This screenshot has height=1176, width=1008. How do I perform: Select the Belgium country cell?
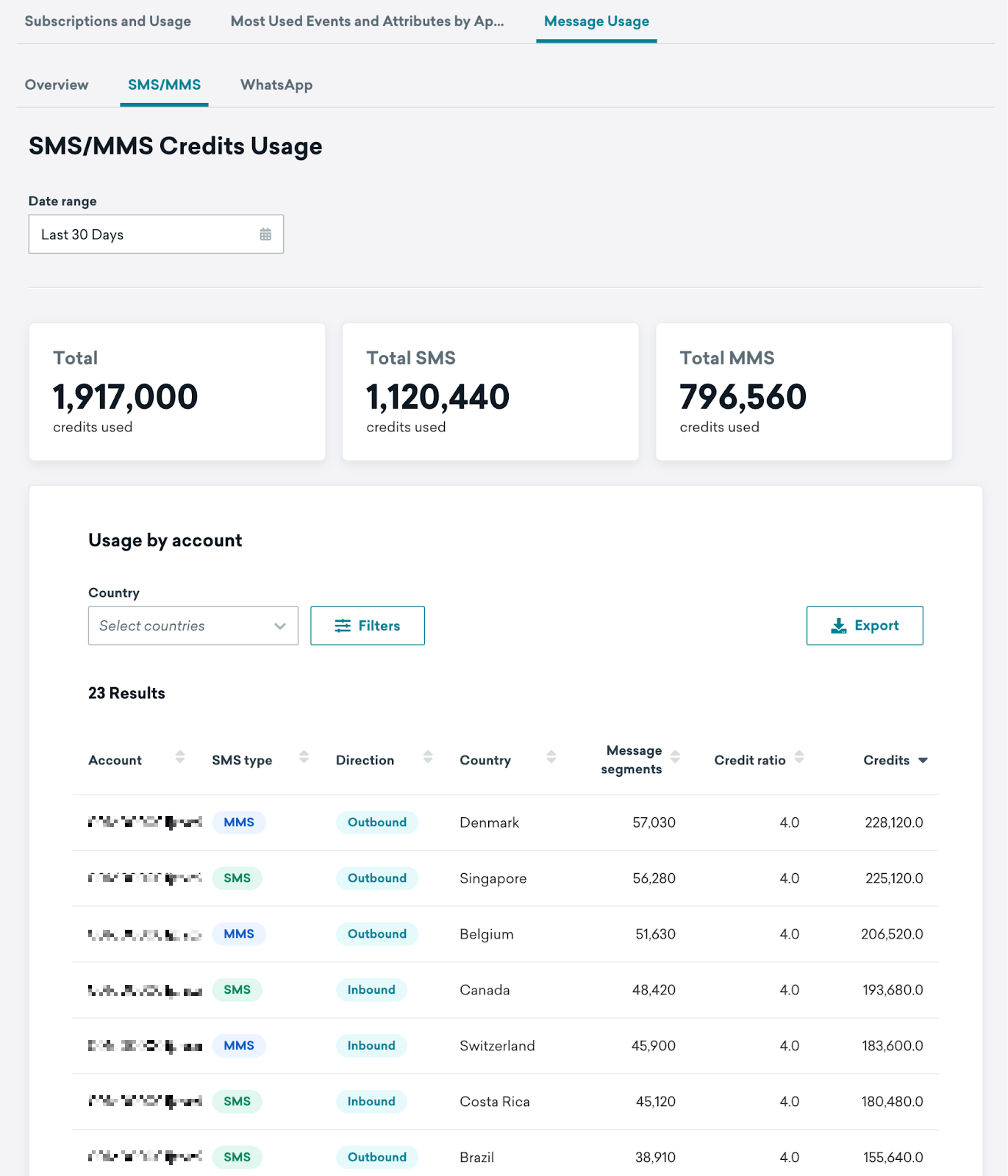point(487,934)
